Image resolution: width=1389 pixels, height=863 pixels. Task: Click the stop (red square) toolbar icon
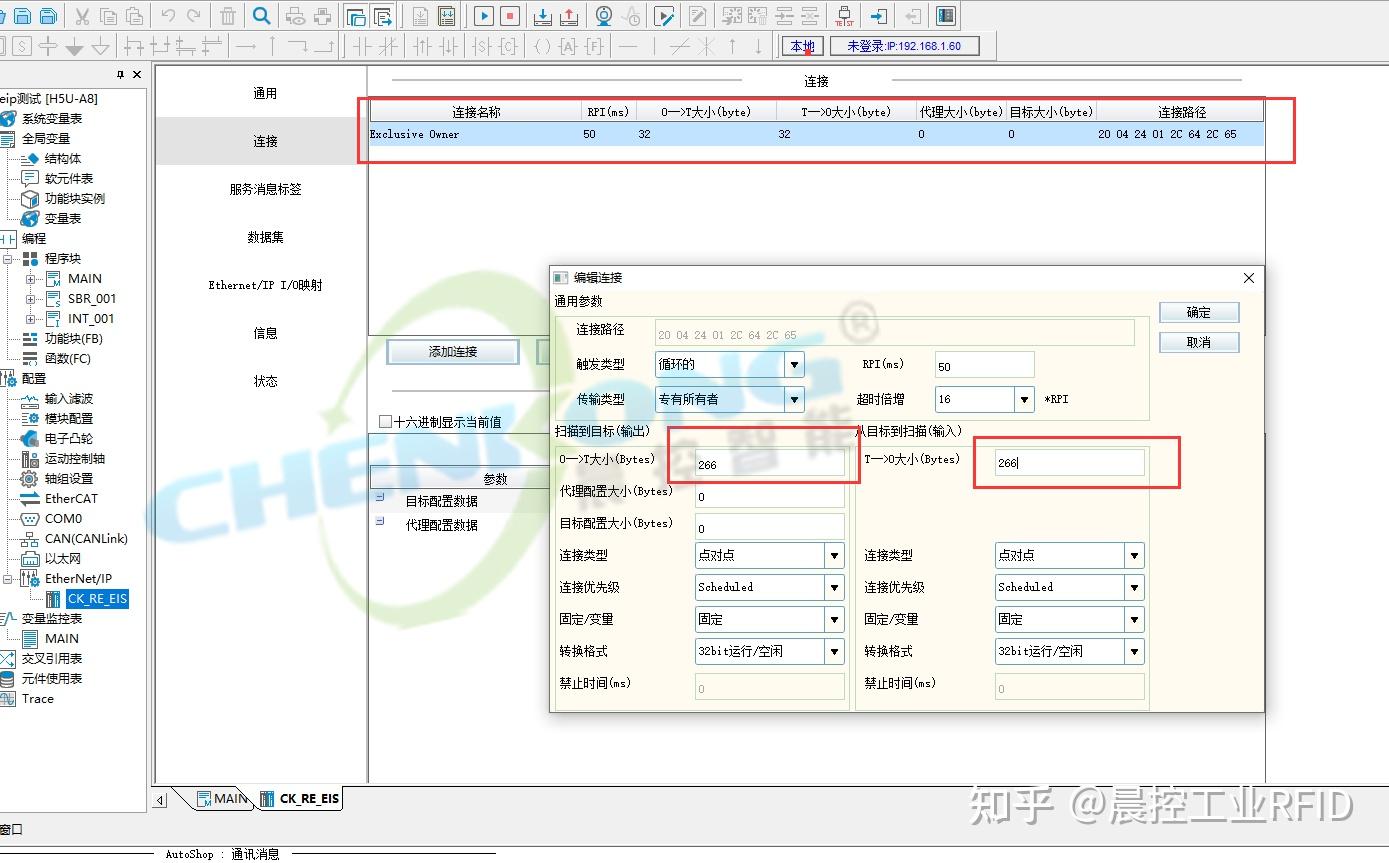click(x=510, y=16)
